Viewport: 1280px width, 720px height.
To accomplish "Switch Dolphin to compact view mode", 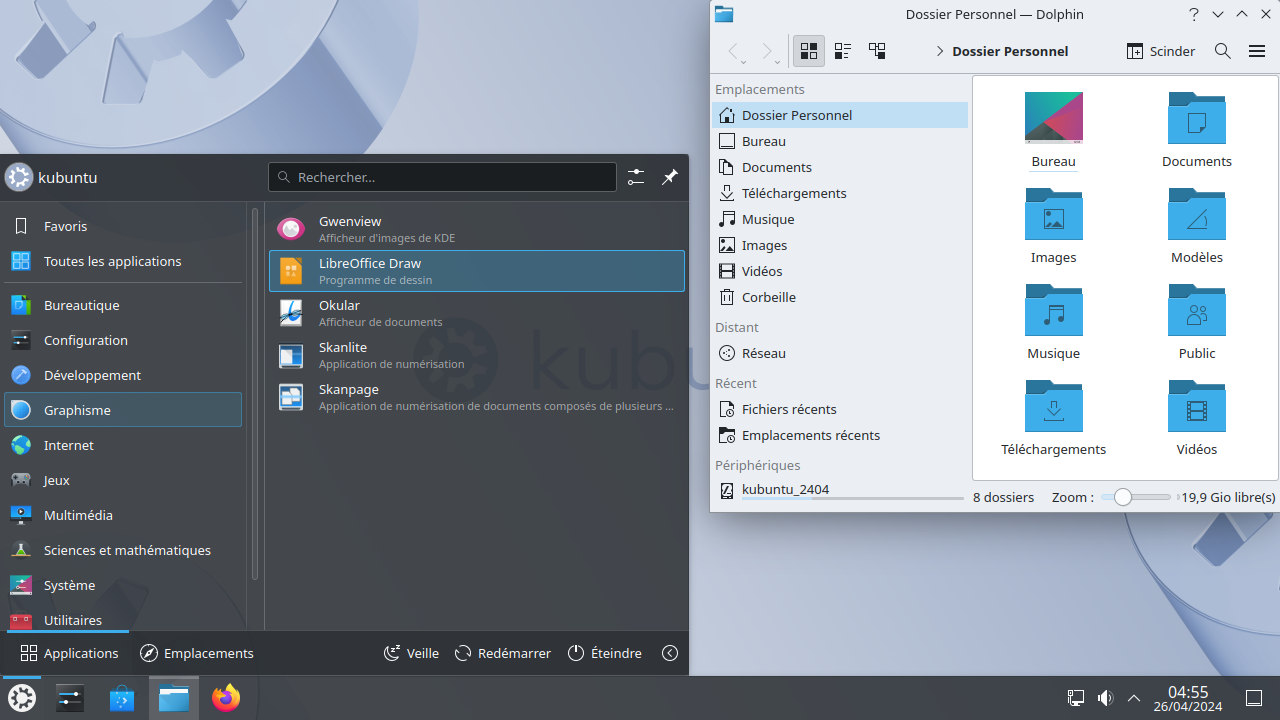I will tap(843, 51).
